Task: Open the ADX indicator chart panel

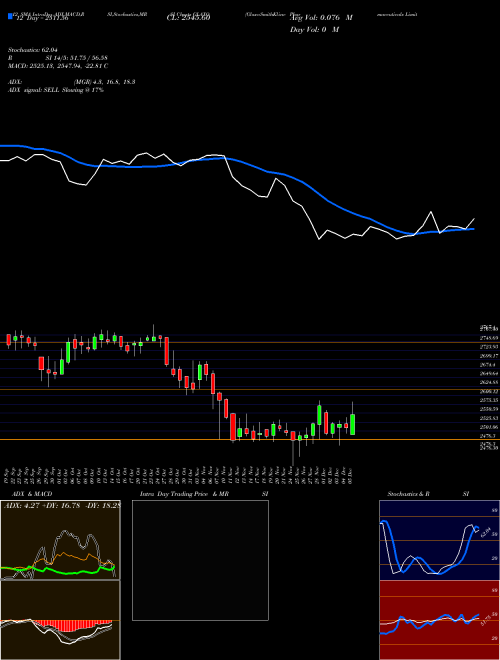Action: click(x=60, y=540)
